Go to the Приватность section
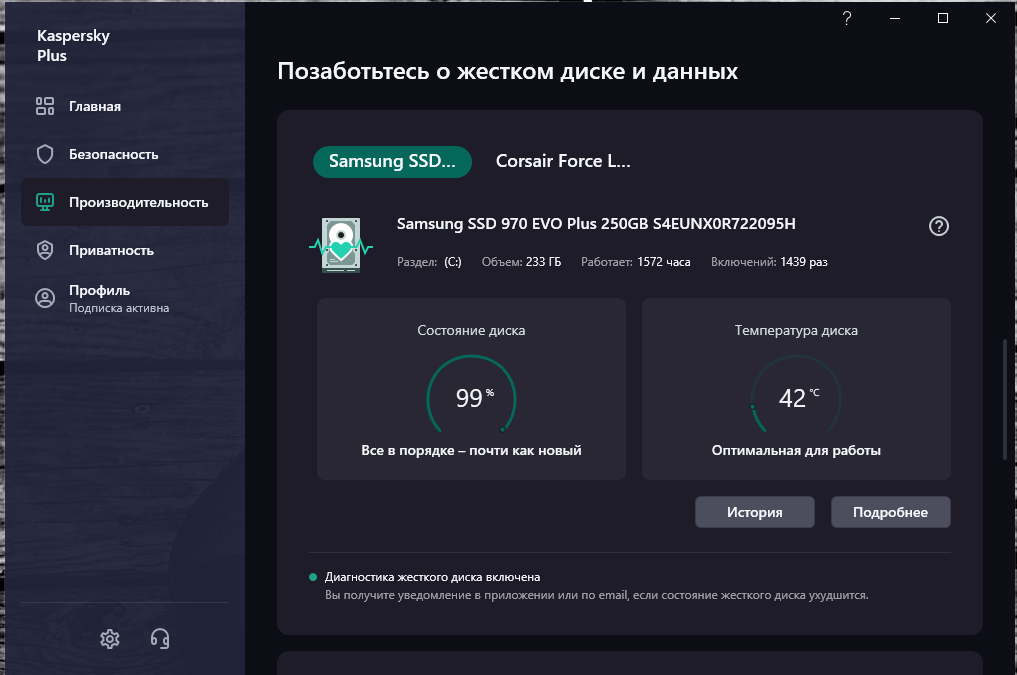The image size is (1017, 675). tap(125, 250)
